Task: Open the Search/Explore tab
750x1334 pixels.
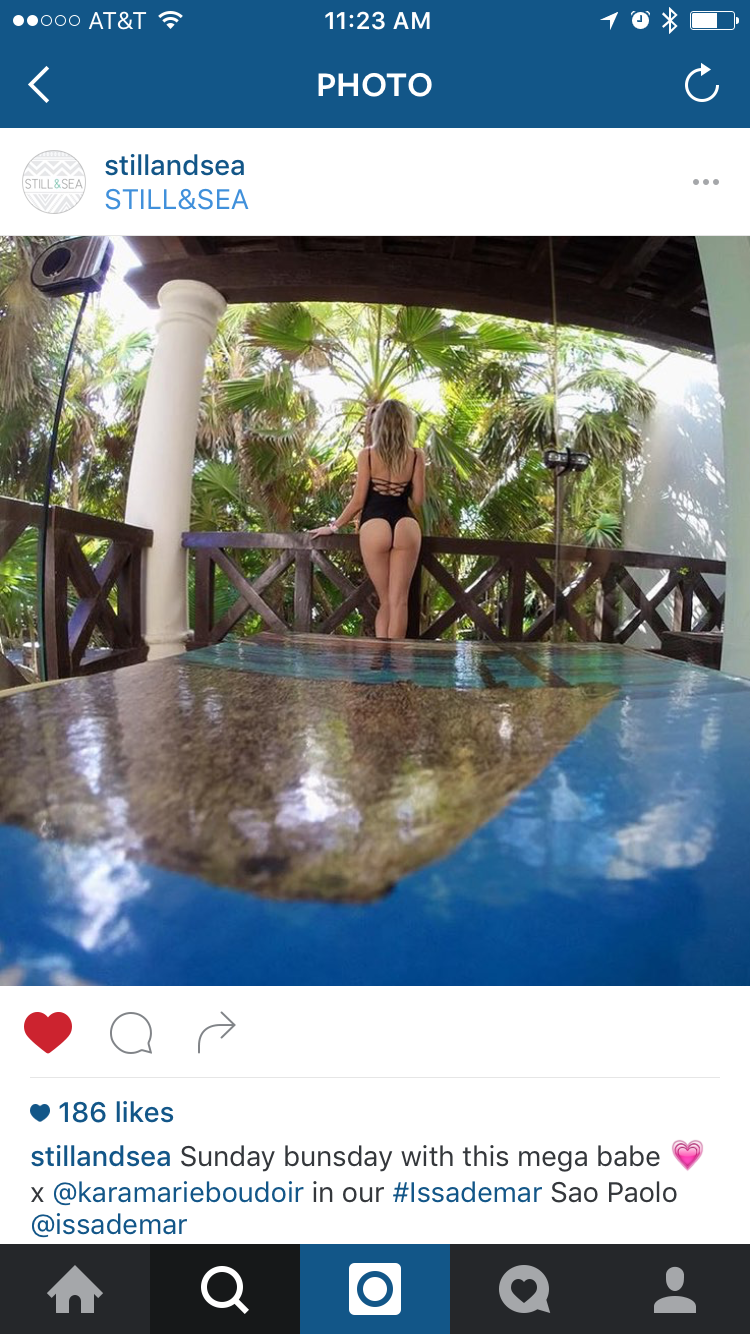Action: tap(225, 1289)
